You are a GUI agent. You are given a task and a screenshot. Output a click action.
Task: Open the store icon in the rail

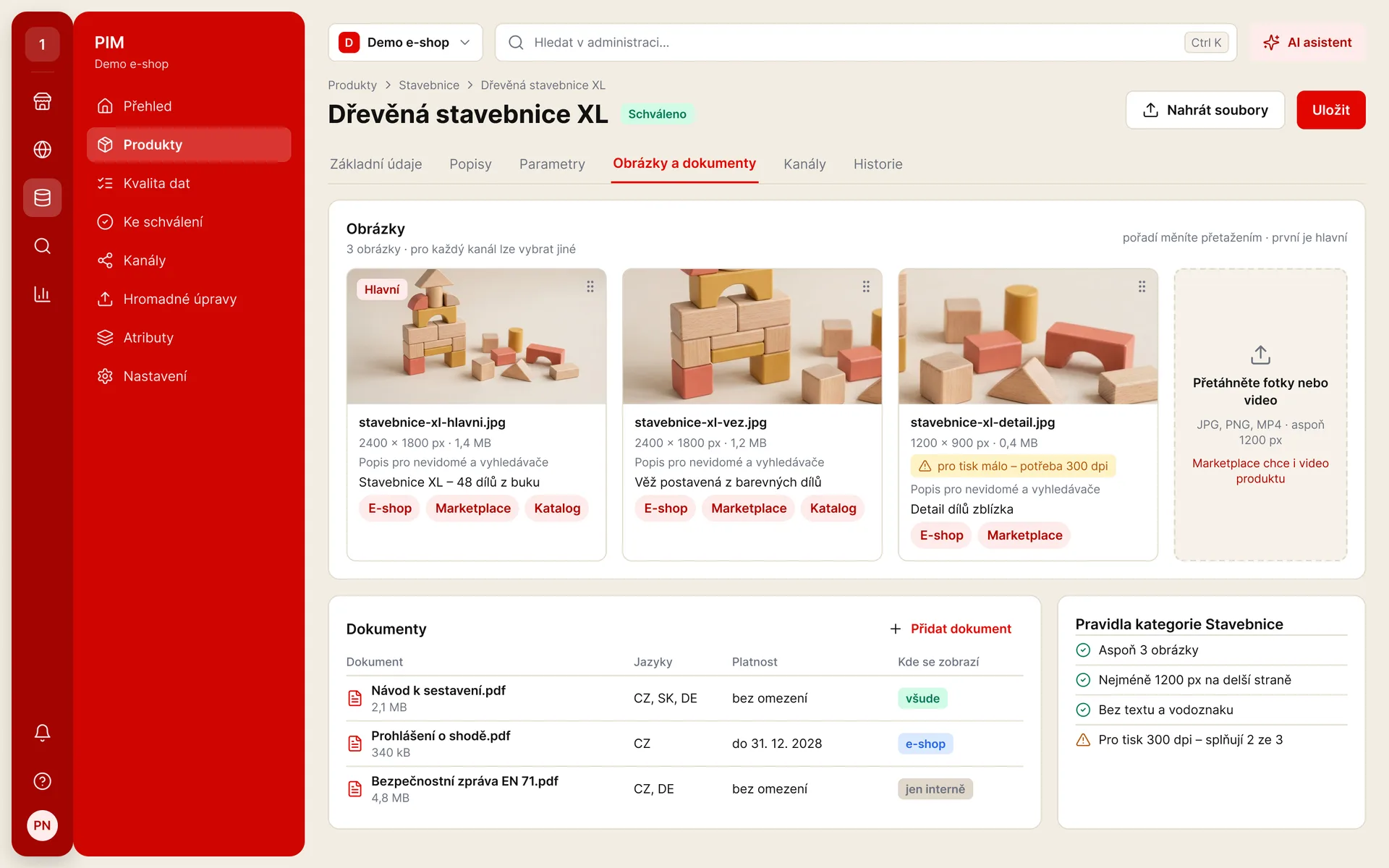pos(42,101)
